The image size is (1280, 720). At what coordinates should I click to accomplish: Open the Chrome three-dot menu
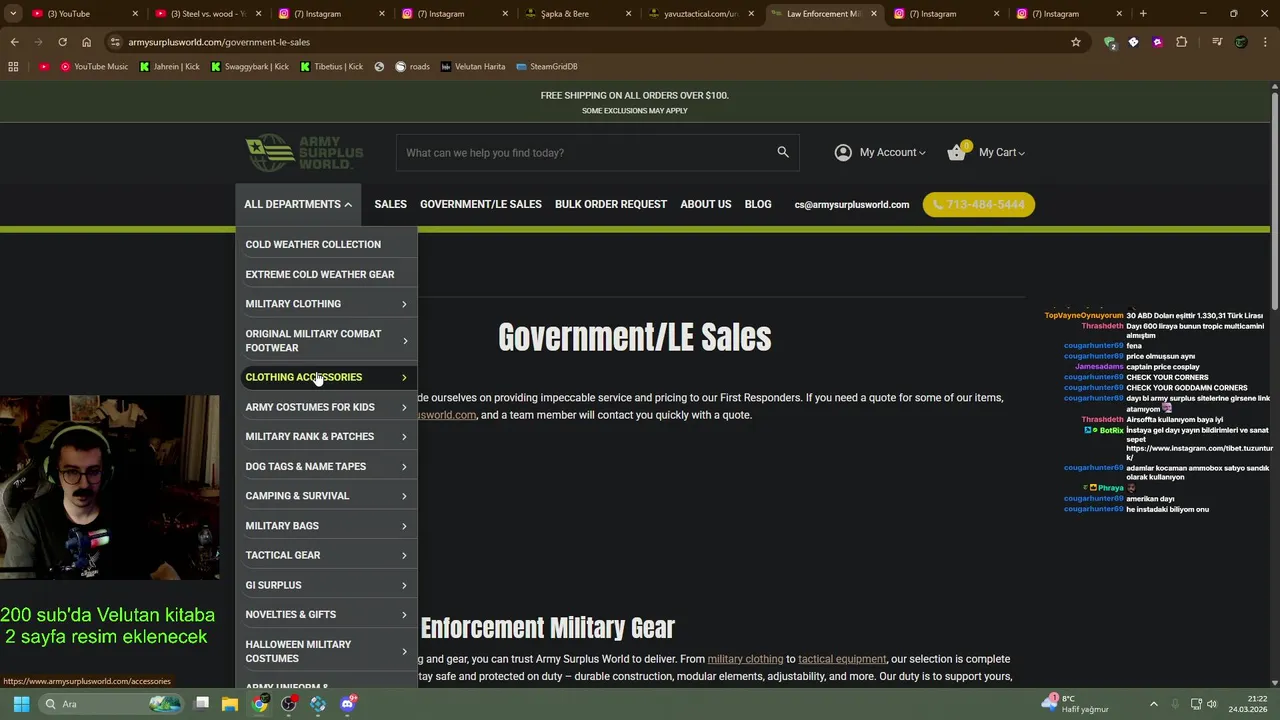click(1264, 42)
